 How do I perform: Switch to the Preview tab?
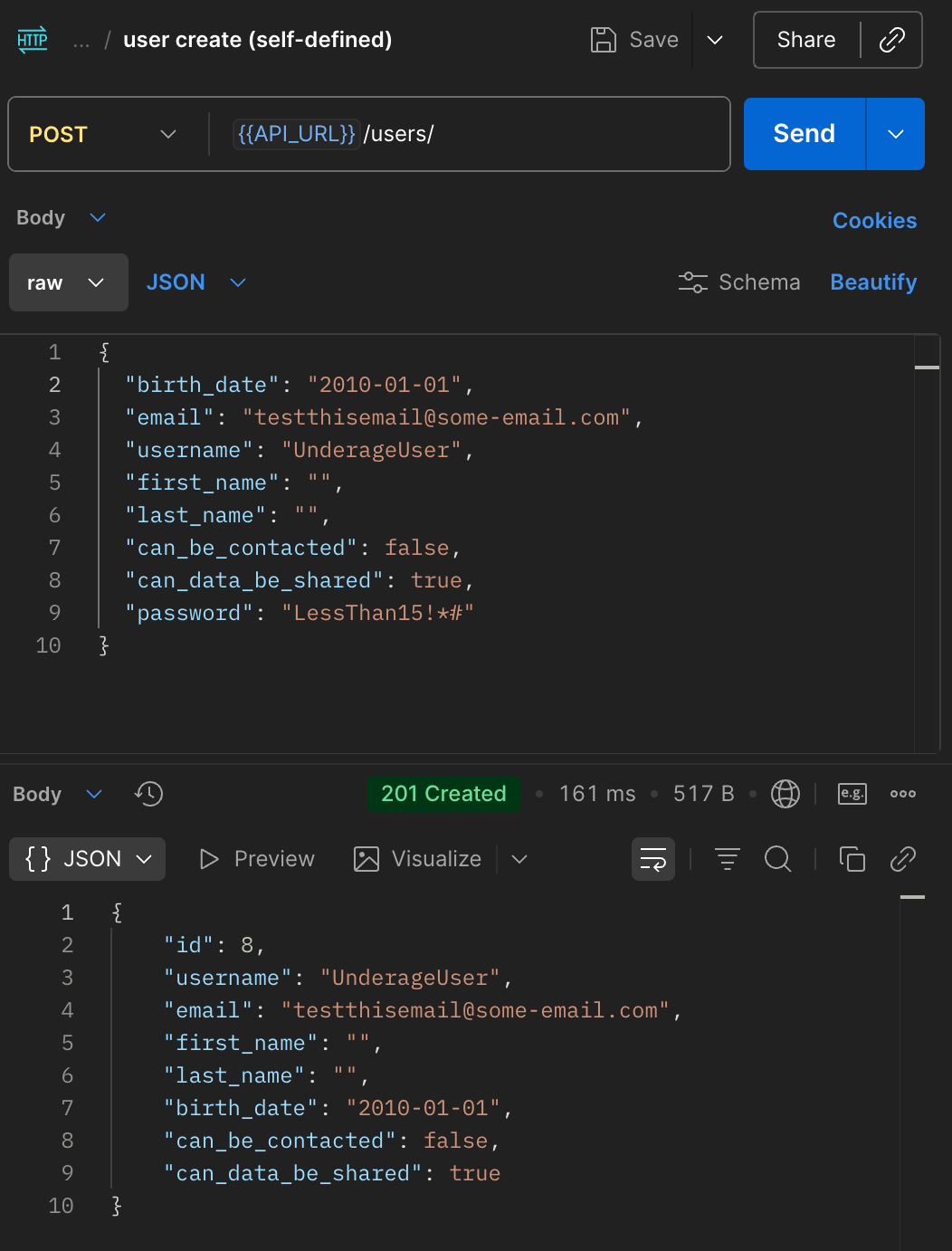[x=257, y=859]
